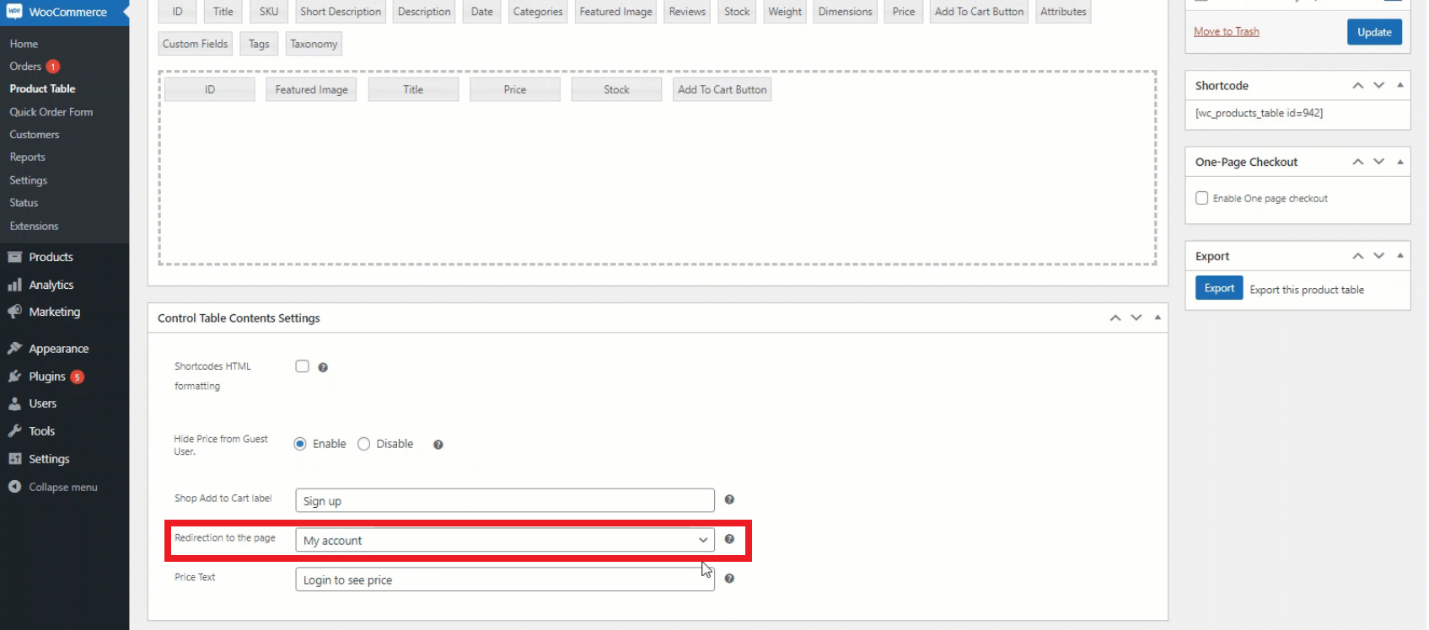Click help icon beside Shortcodes HTML formatting

point(323,367)
